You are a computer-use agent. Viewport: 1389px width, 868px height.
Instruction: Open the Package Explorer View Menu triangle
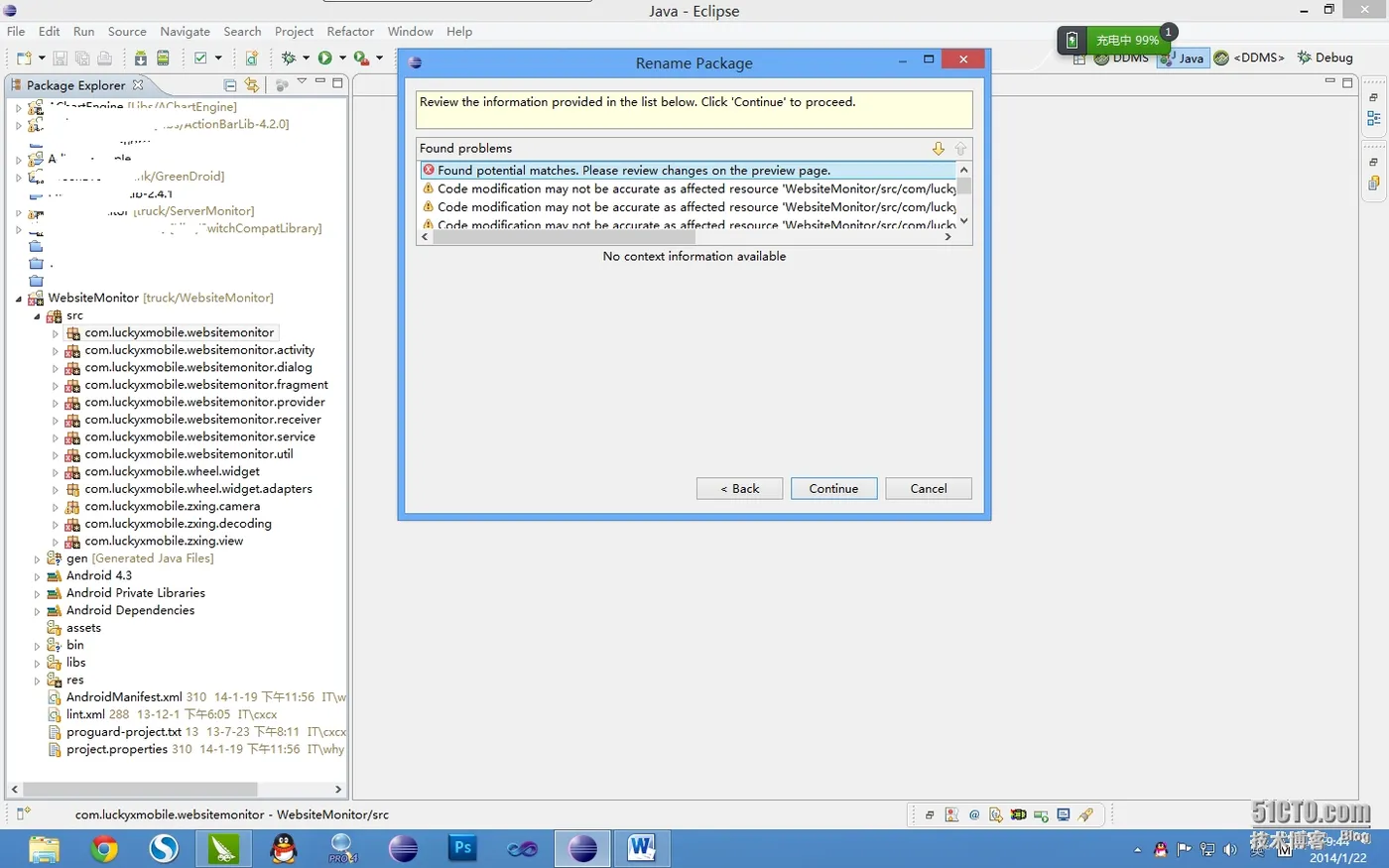click(x=302, y=81)
